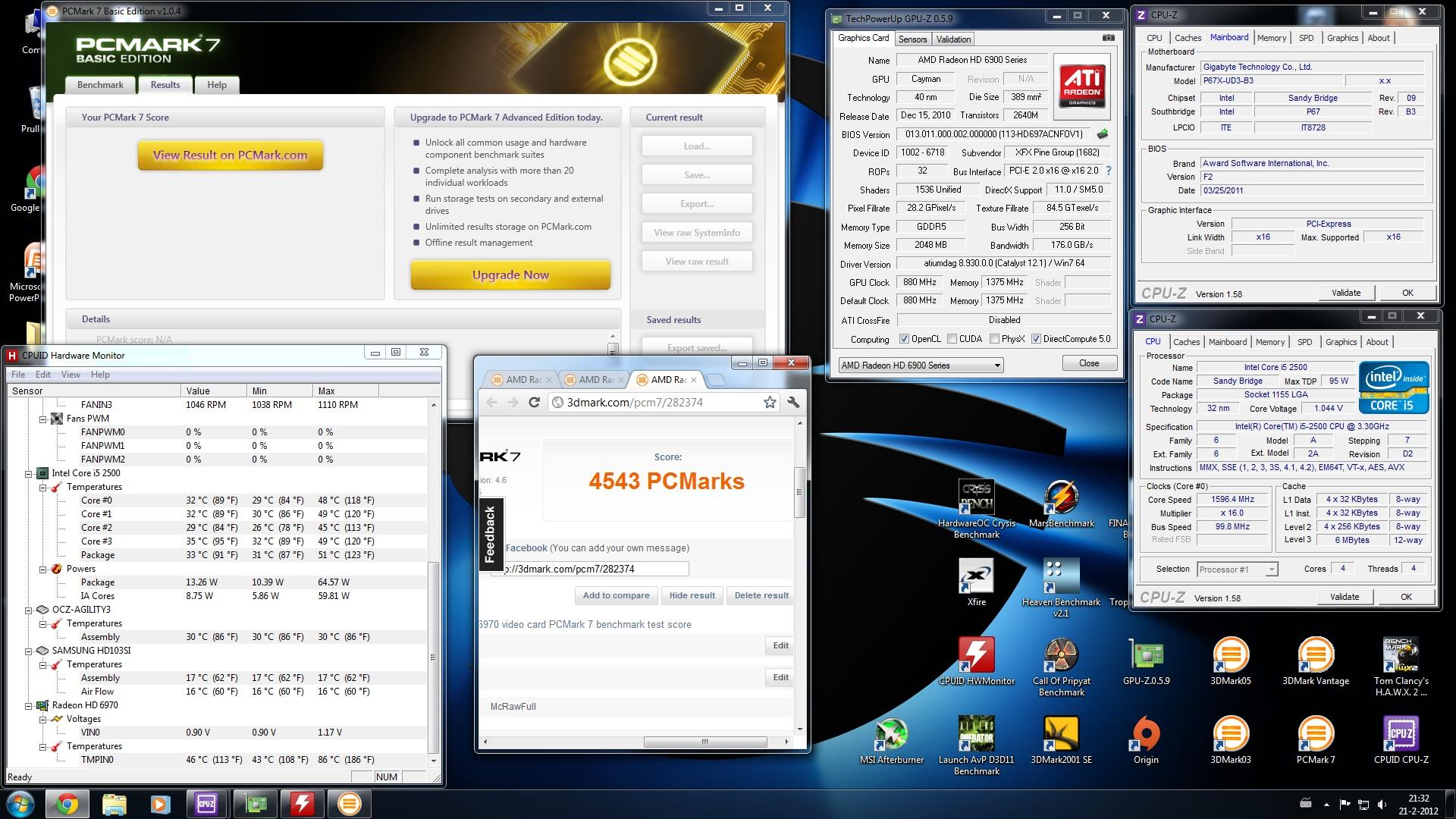This screenshot has height=819, width=1456.
Task: Switch to the Sensors tab in GPU-Z
Action: [912, 39]
